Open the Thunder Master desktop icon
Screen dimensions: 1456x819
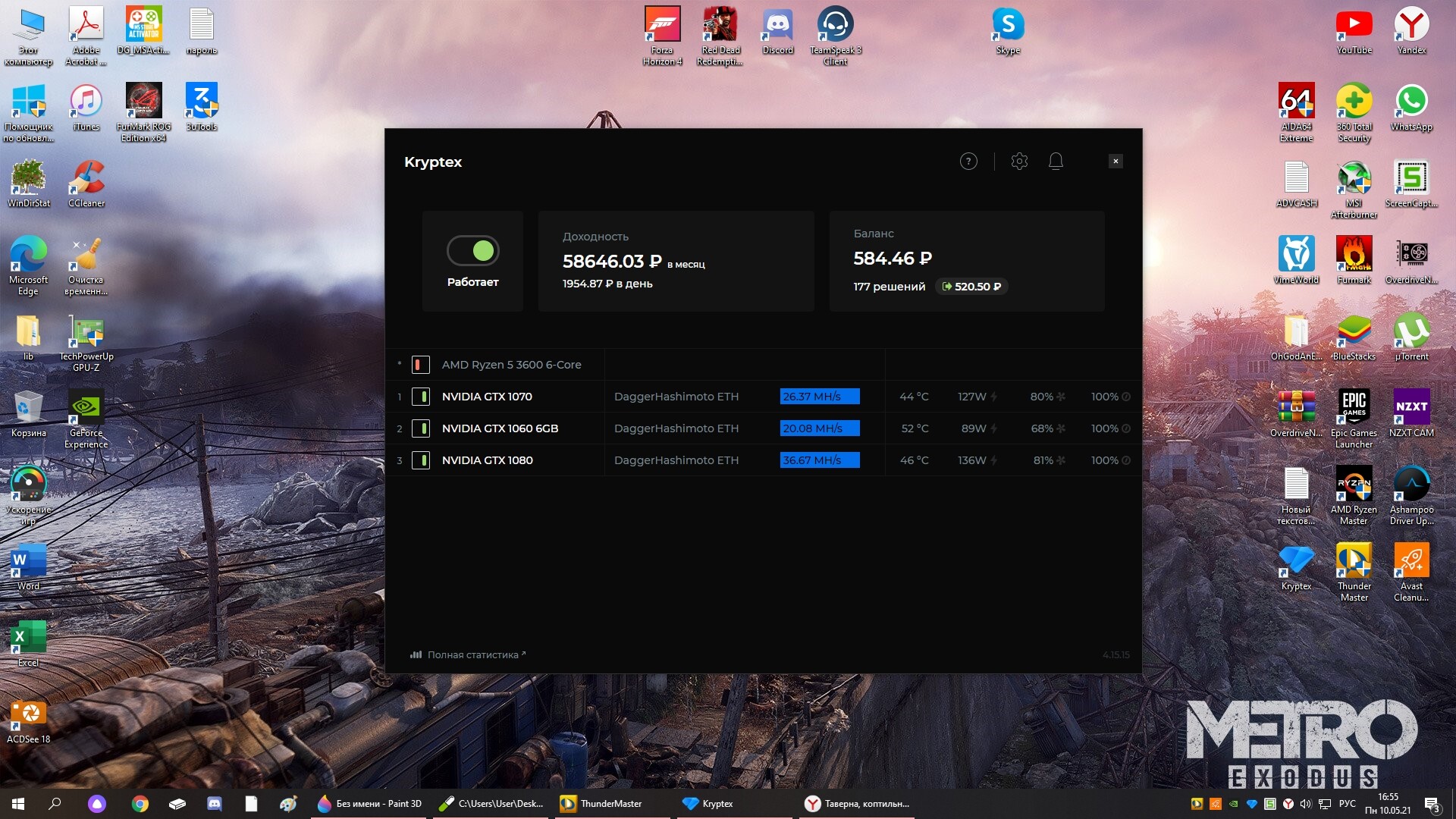1354,572
